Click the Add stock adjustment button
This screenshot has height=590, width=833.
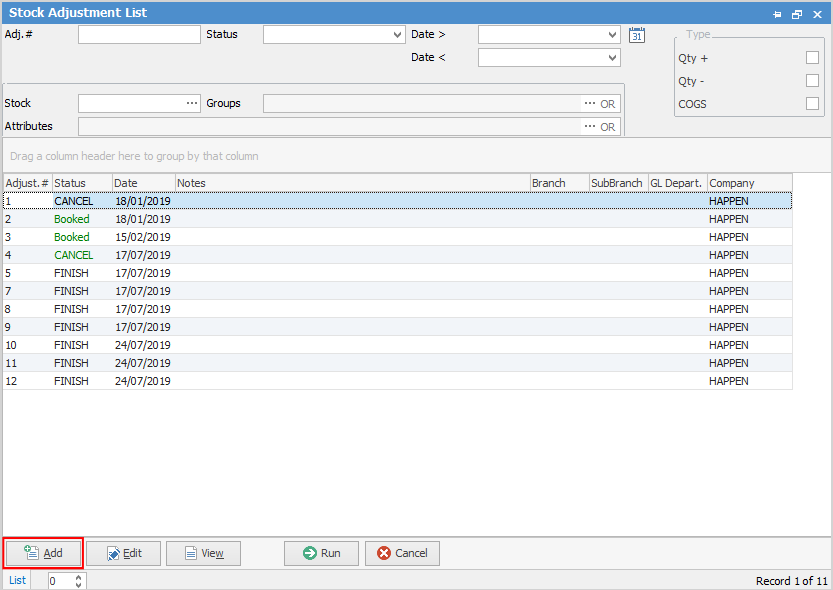coord(43,553)
